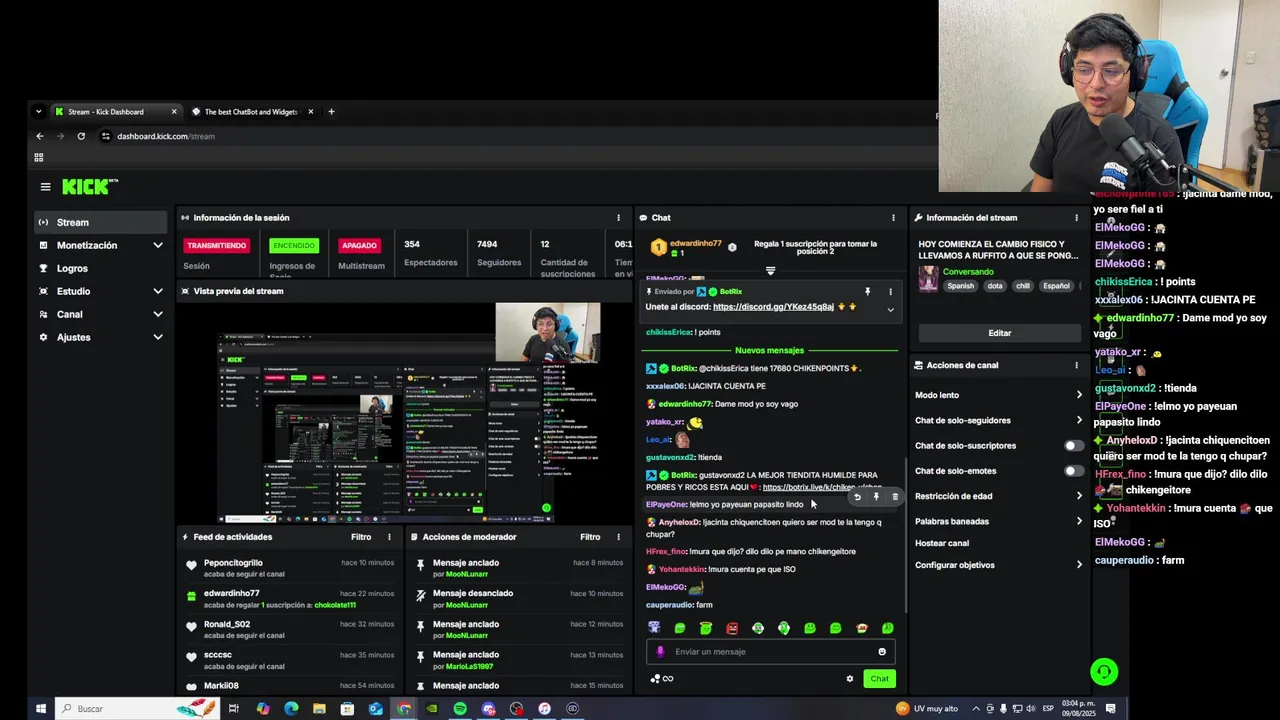The width and height of the screenshot is (1280, 720).
Task: Go back in browser history
Action: pyautogui.click(x=40, y=136)
